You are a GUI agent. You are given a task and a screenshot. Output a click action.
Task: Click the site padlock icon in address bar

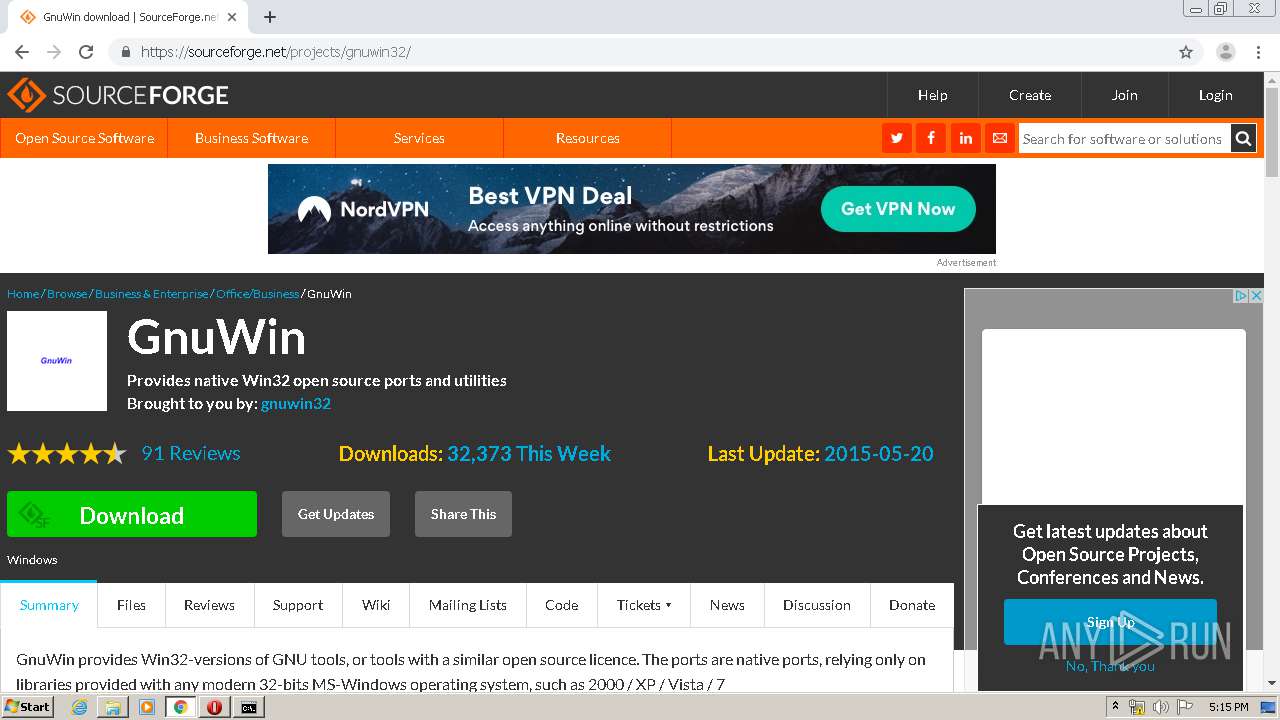pos(125,52)
